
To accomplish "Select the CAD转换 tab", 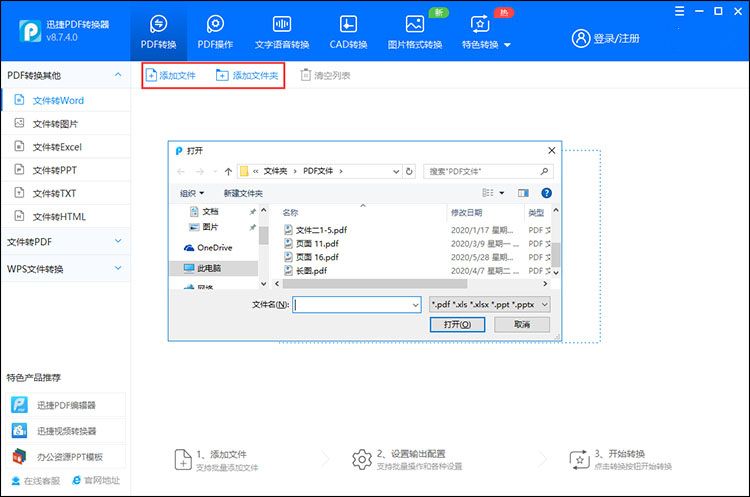I will pos(348,33).
